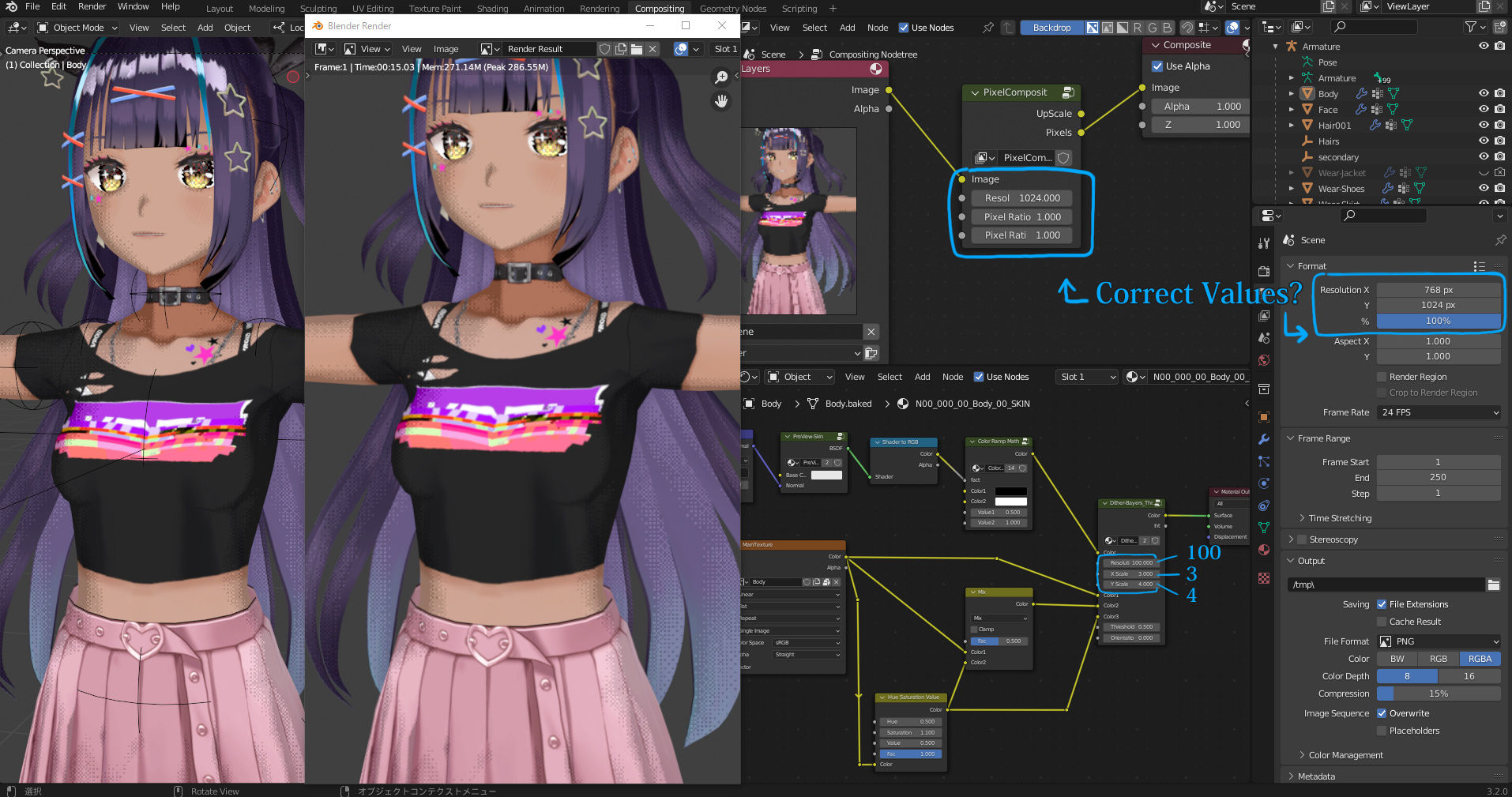Set Color Depth to 16
Screen dimensions: 1512x797
pyautogui.click(x=1469, y=676)
